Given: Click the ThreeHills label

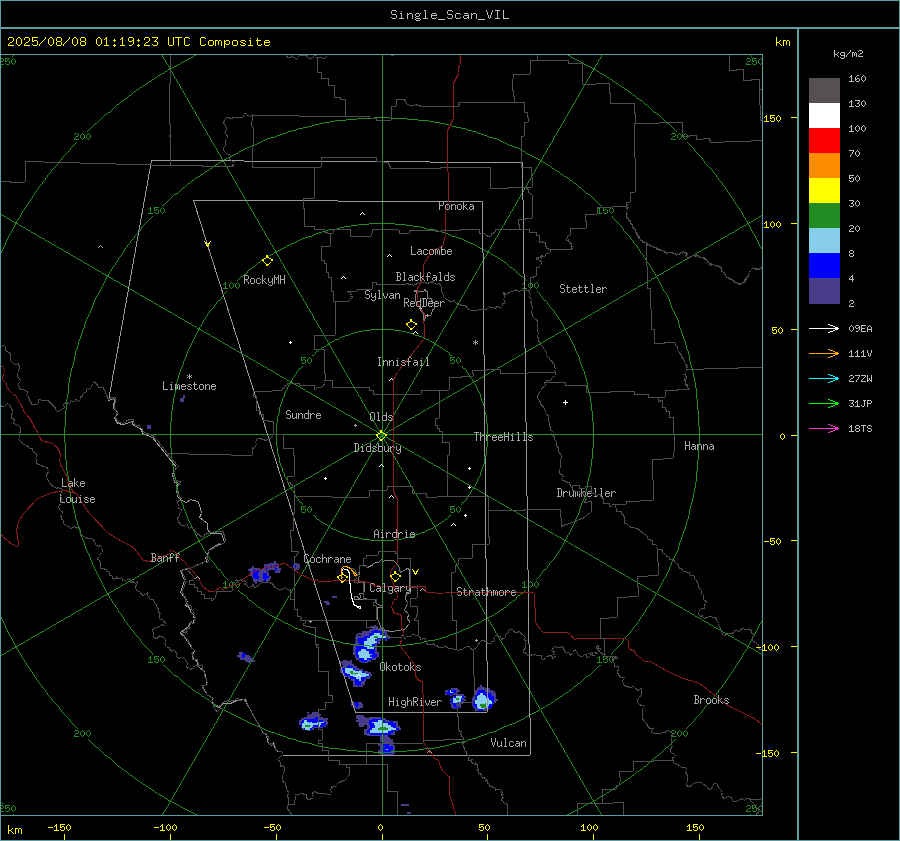Looking at the screenshot, I should click(x=503, y=437).
